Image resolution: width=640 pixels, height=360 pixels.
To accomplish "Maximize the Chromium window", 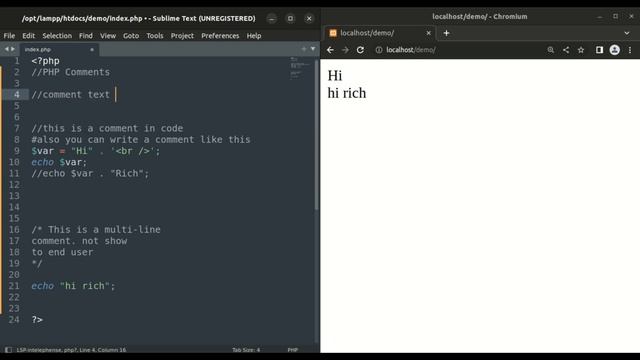I will [x=616, y=16].
